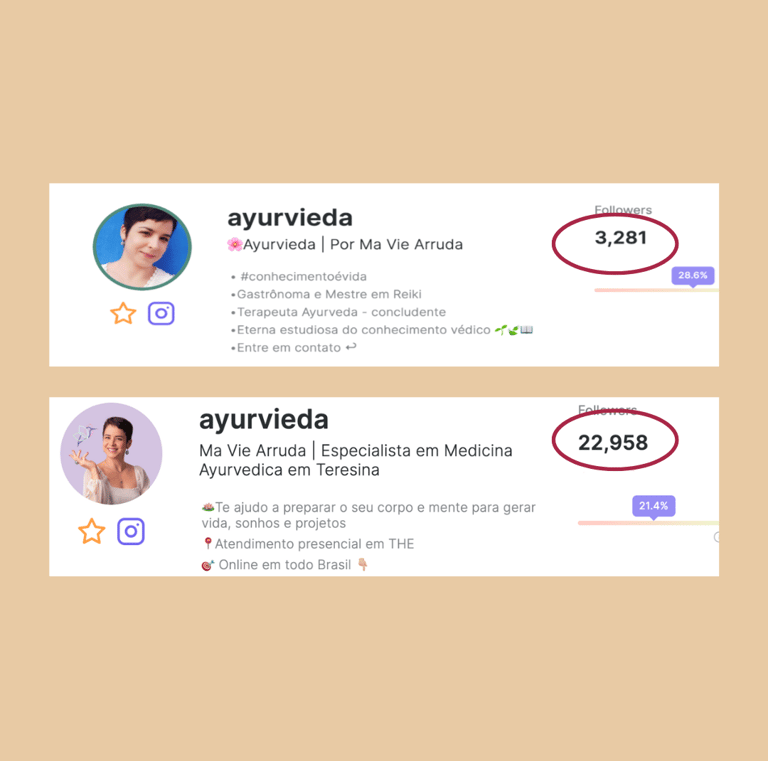Open the bottom ayurvieda username heading
Screen dimensions: 768x761
(x=264, y=420)
